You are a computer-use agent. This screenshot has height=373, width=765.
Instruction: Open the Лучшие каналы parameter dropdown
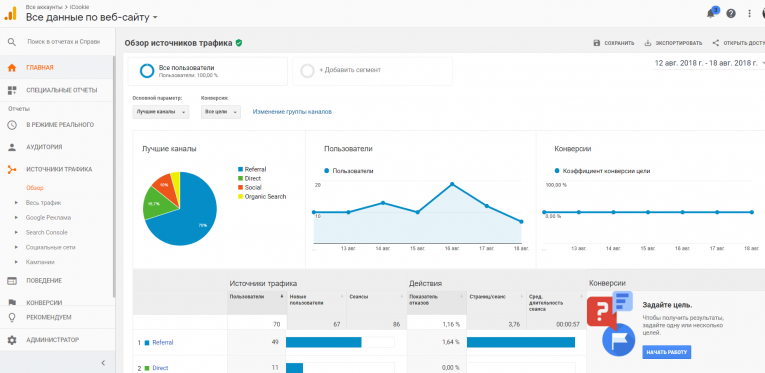click(161, 112)
